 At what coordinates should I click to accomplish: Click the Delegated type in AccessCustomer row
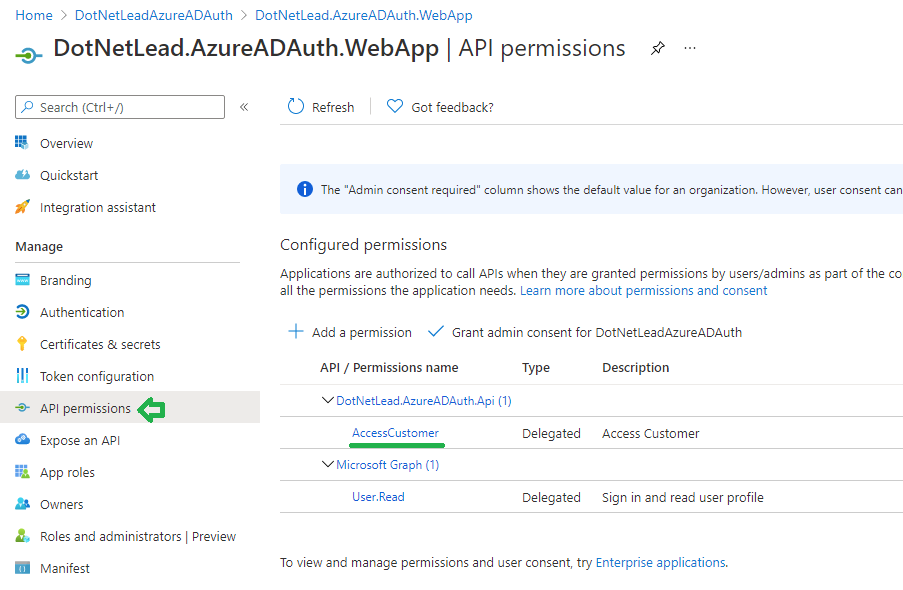point(551,433)
